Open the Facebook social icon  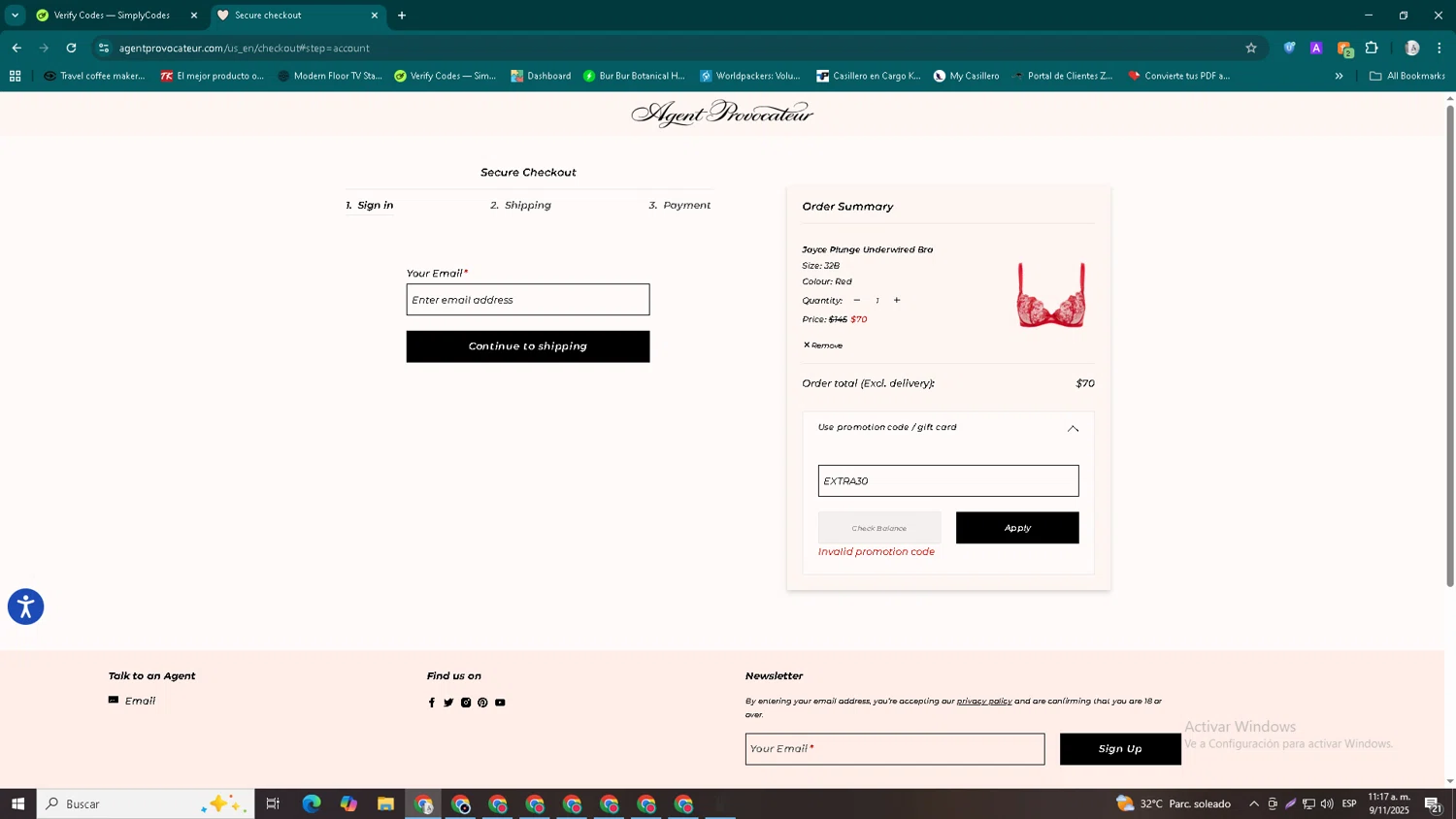(432, 703)
